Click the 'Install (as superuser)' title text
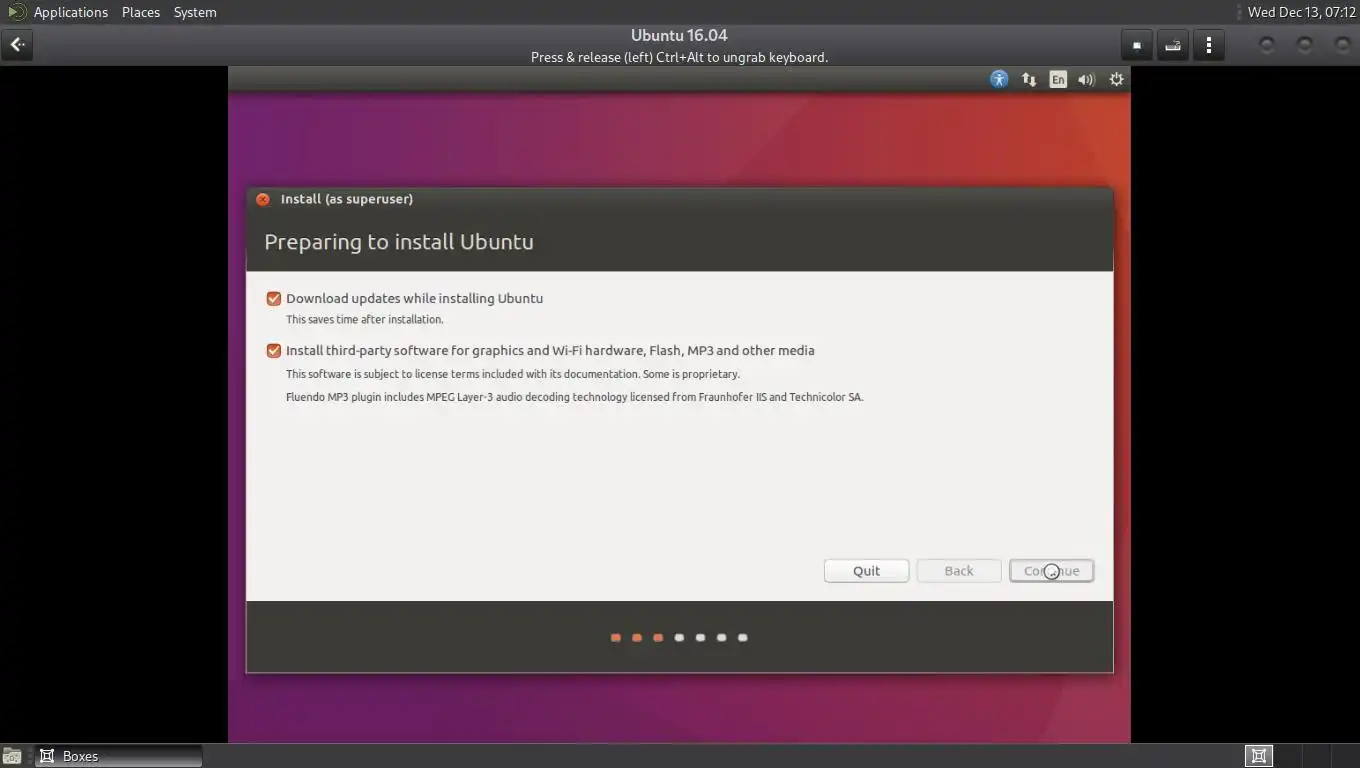 pyautogui.click(x=347, y=199)
